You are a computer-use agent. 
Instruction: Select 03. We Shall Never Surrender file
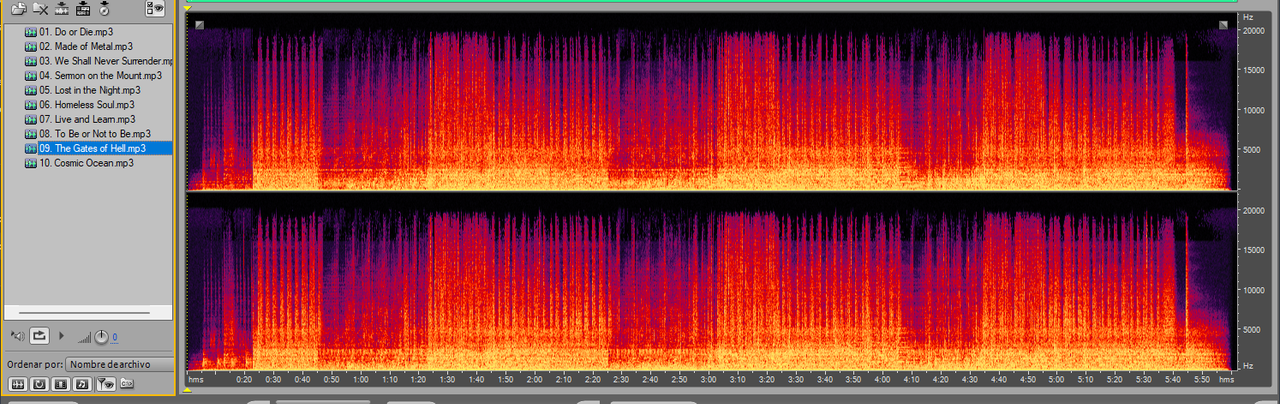(106, 61)
